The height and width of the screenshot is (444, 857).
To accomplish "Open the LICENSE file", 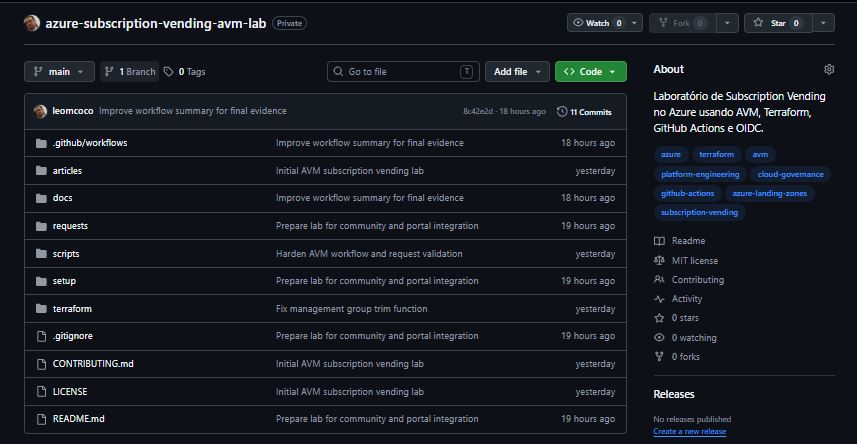I will (69, 392).
